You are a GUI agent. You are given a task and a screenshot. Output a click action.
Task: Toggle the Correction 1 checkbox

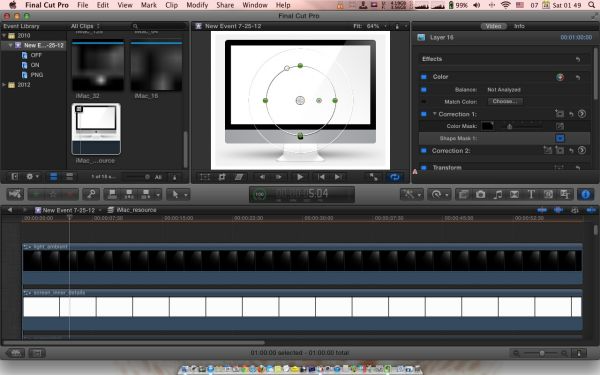[424, 114]
